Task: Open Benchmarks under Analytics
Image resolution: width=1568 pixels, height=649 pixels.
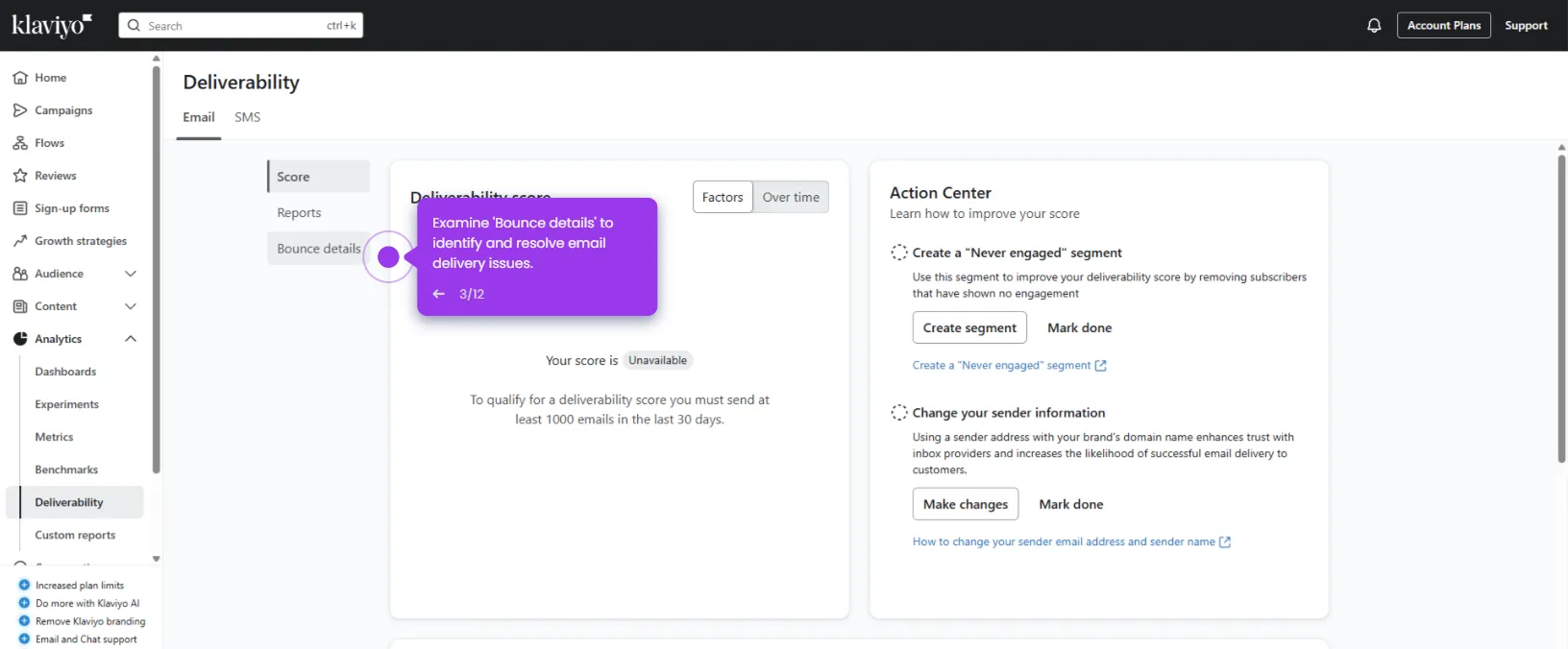Action: 66,469
